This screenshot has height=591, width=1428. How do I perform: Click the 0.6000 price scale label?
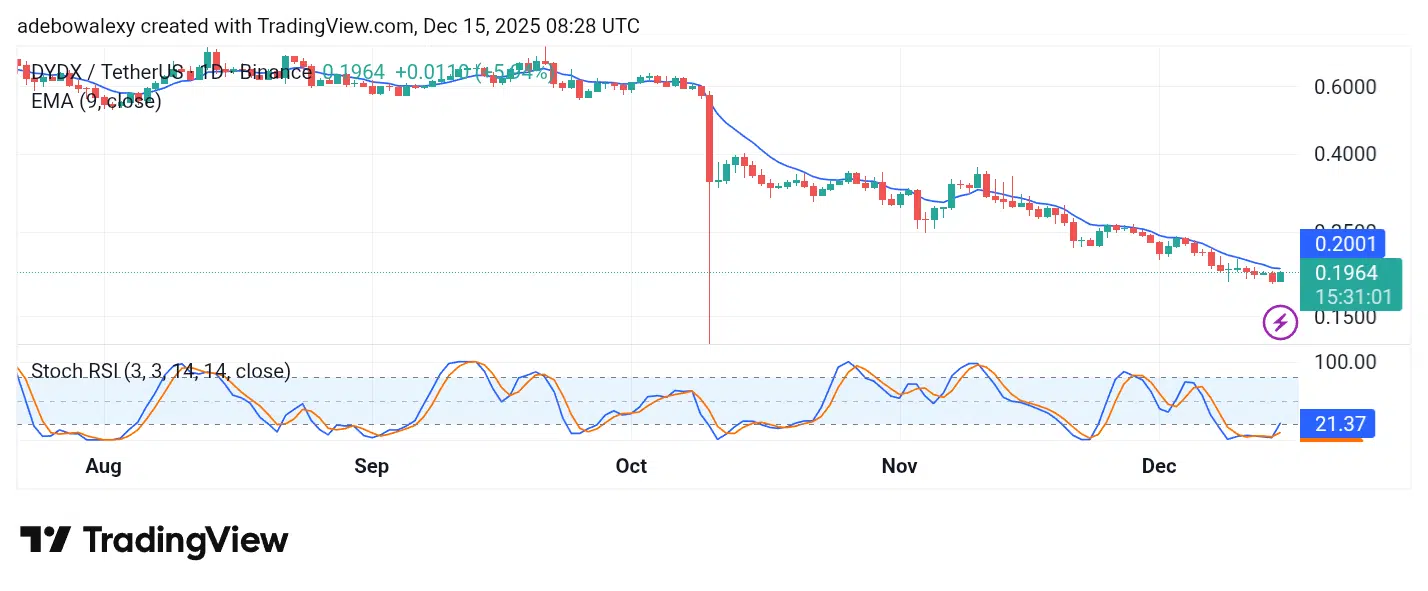(x=1345, y=87)
